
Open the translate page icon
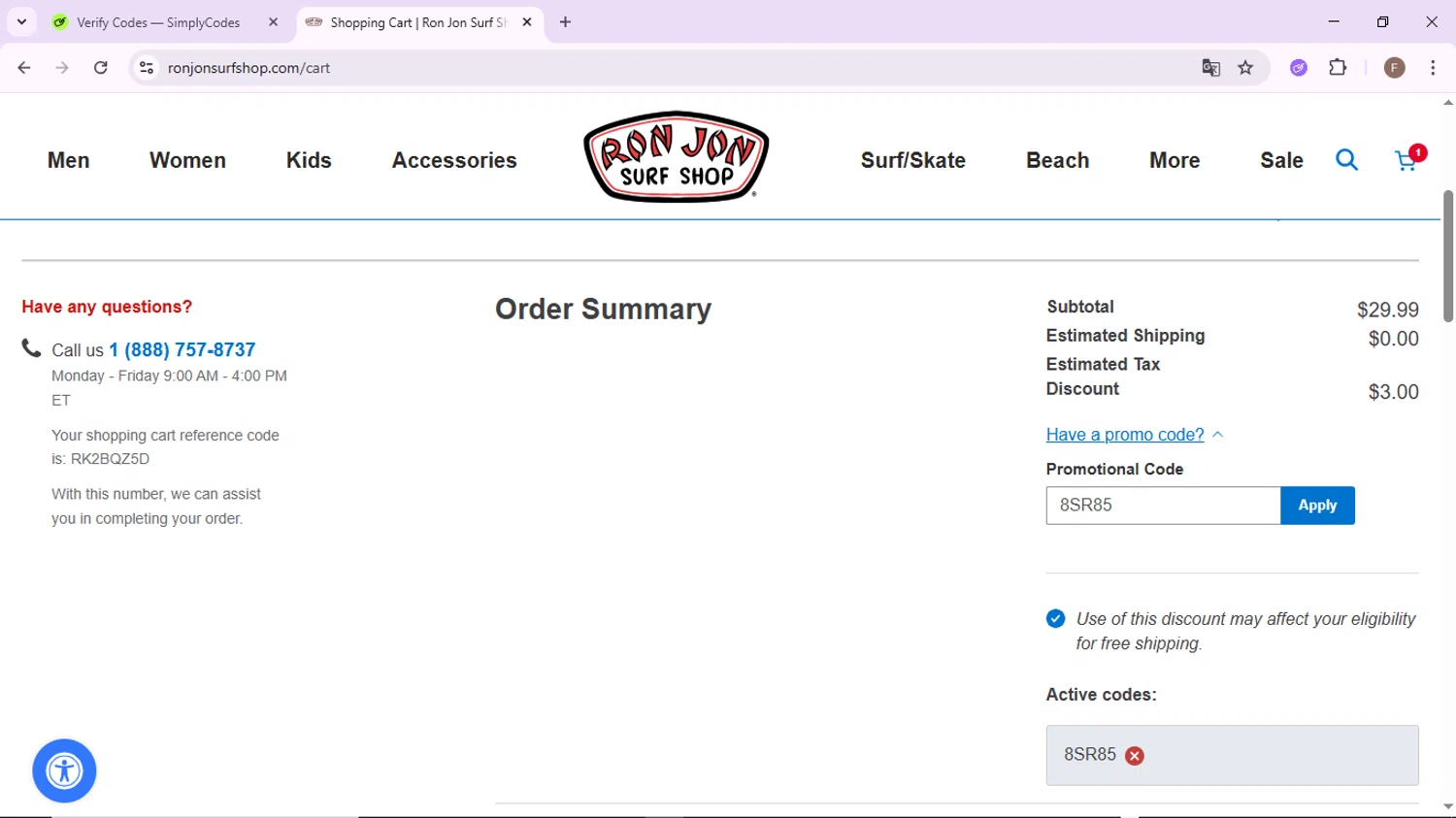click(1210, 68)
